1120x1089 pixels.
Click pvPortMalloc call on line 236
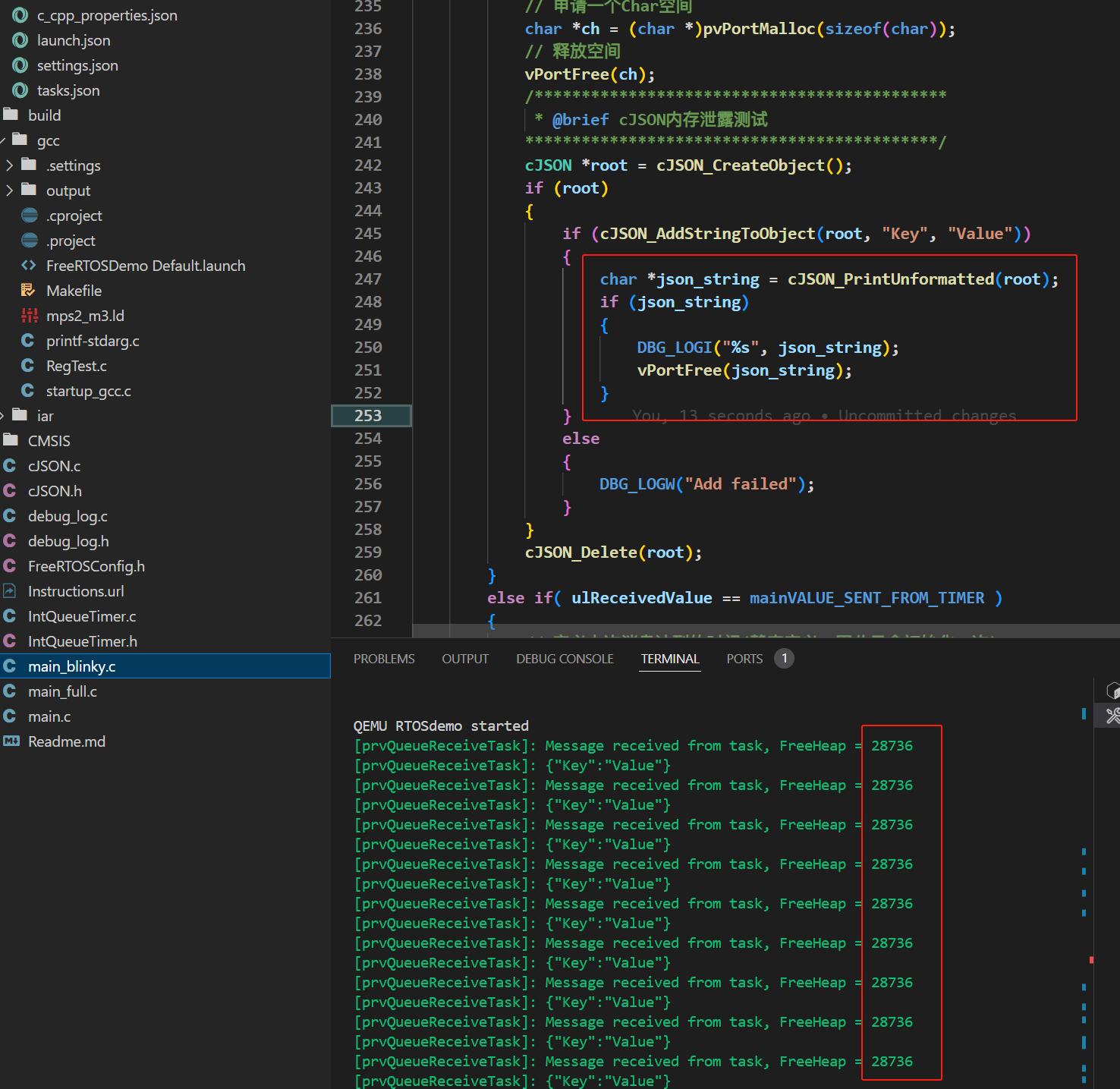760,29
